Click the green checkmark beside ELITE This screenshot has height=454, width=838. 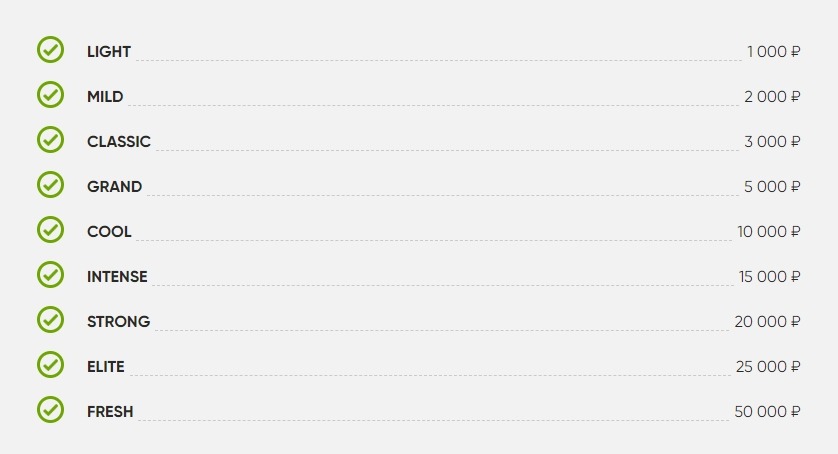click(x=50, y=364)
